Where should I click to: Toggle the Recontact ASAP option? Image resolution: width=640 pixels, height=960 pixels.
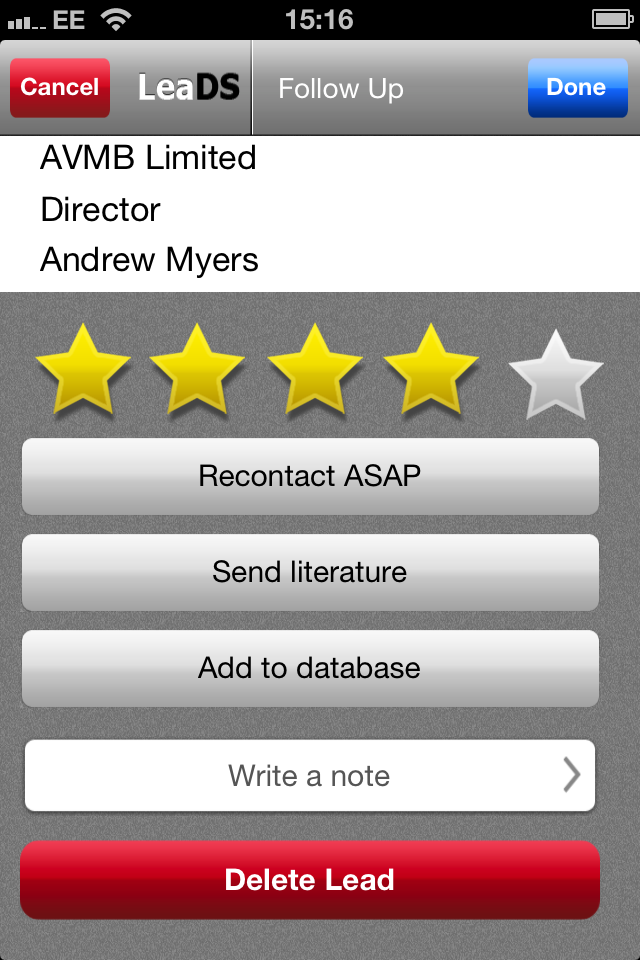pyautogui.click(x=311, y=476)
